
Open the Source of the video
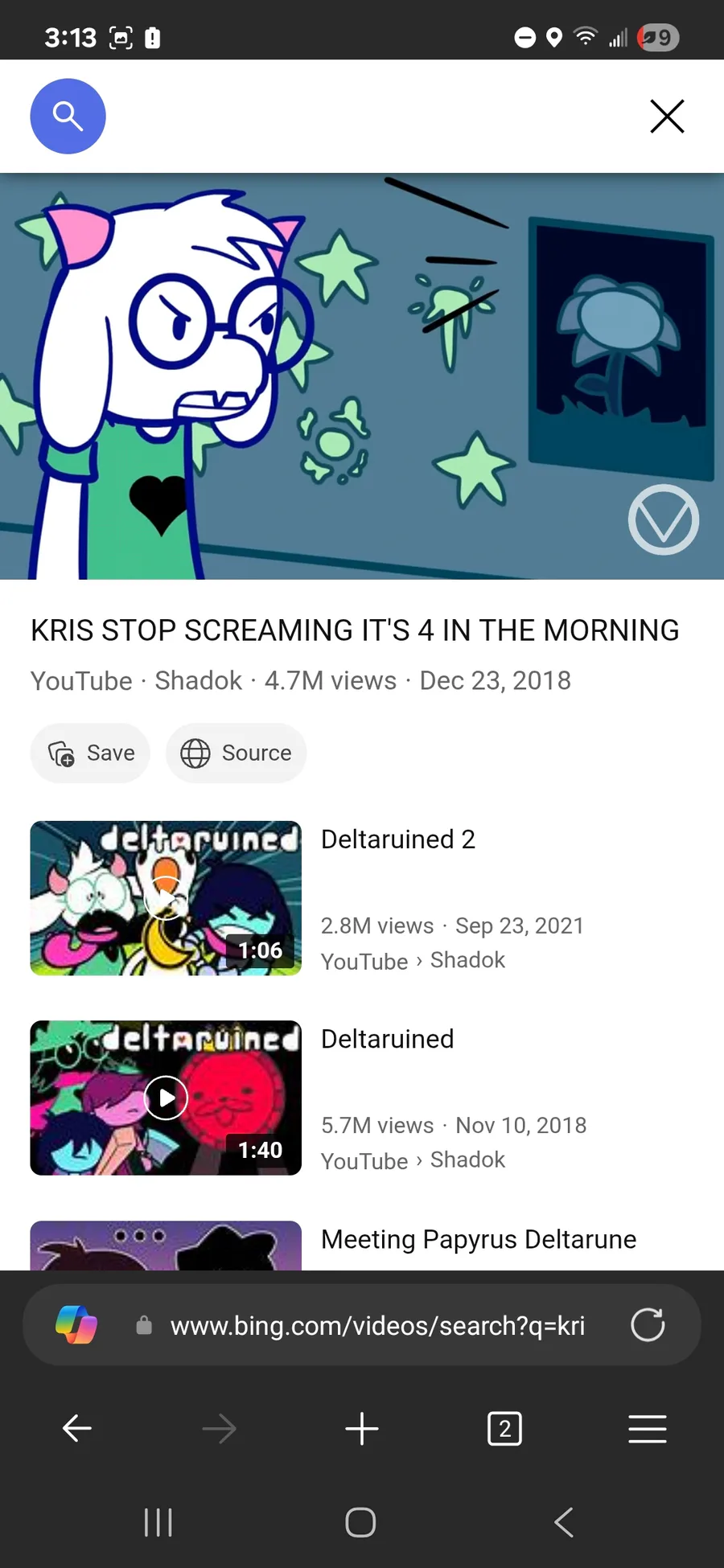click(x=236, y=753)
